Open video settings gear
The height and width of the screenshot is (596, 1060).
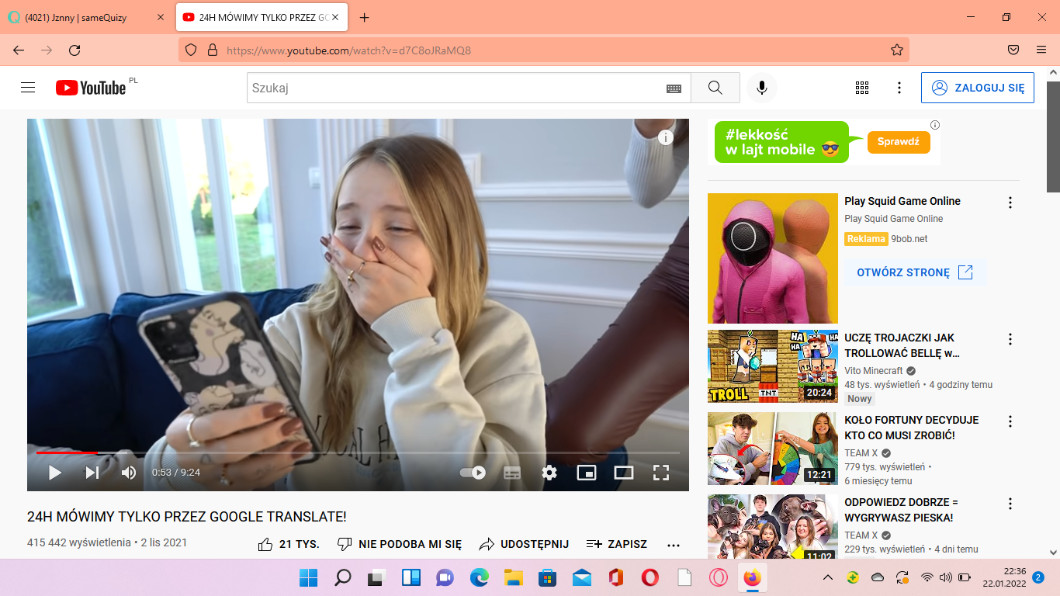pyautogui.click(x=549, y=473)
